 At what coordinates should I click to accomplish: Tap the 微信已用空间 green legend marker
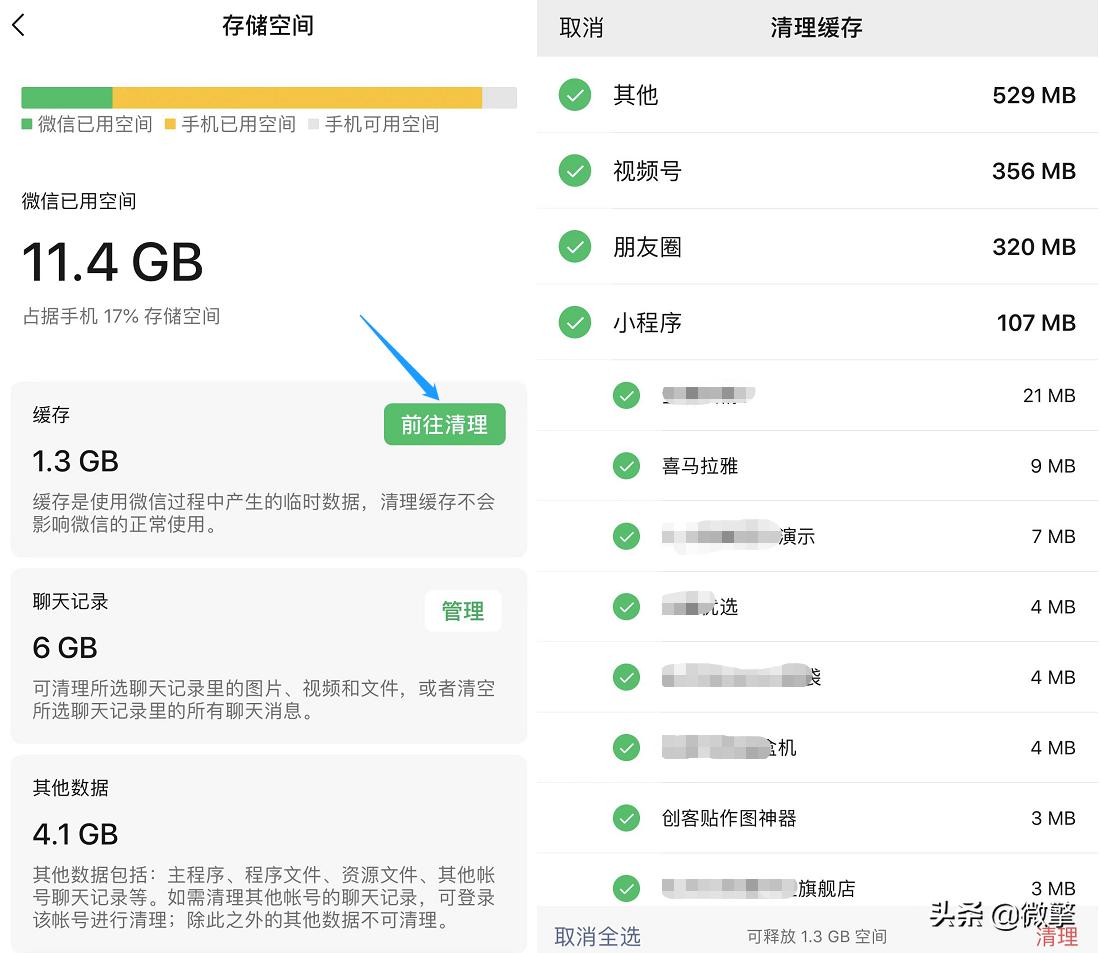(x=26, y=124)
